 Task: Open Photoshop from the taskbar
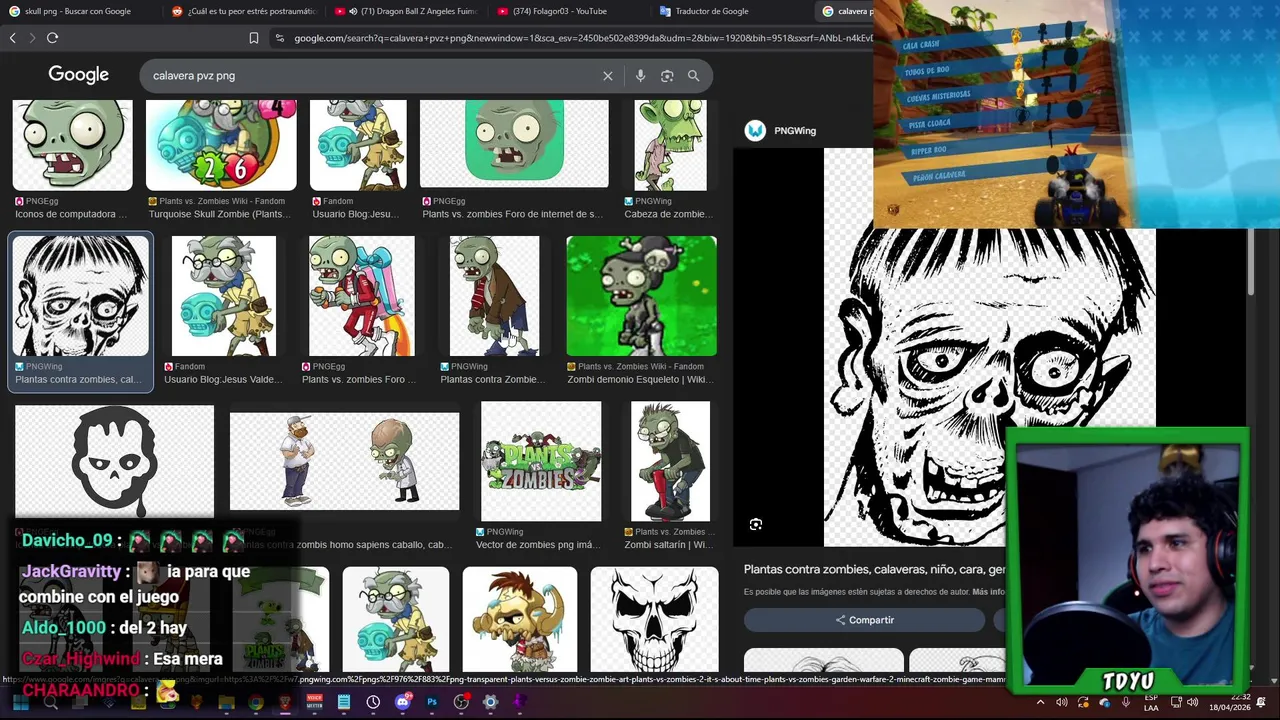[432, 702]
